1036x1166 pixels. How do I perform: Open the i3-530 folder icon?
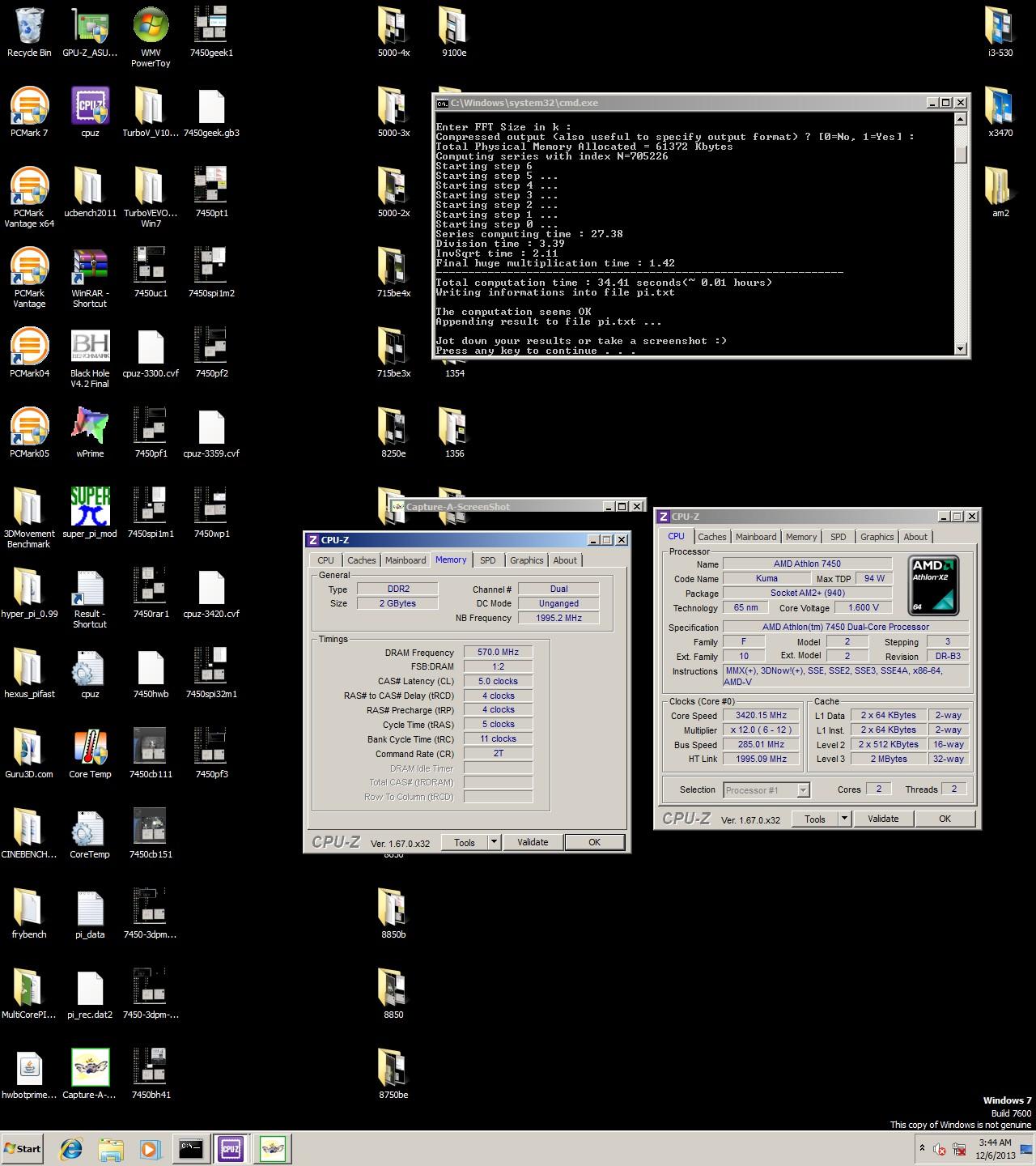click(x=1000, y=32)
